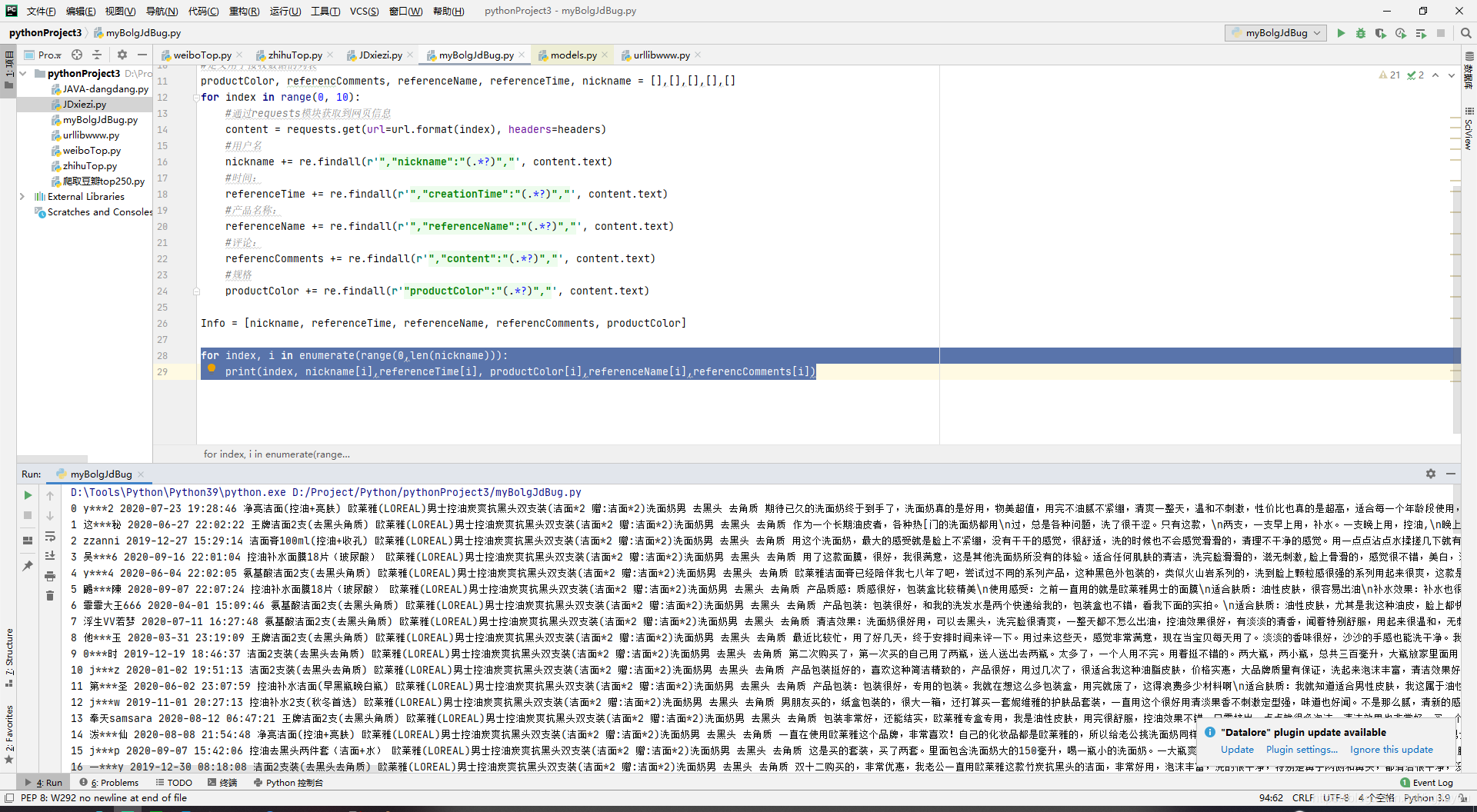This screenshot has width=1477, height=812.
Task: Collapse the pythonProject3 tree node
Action: [x=23, y=74]
